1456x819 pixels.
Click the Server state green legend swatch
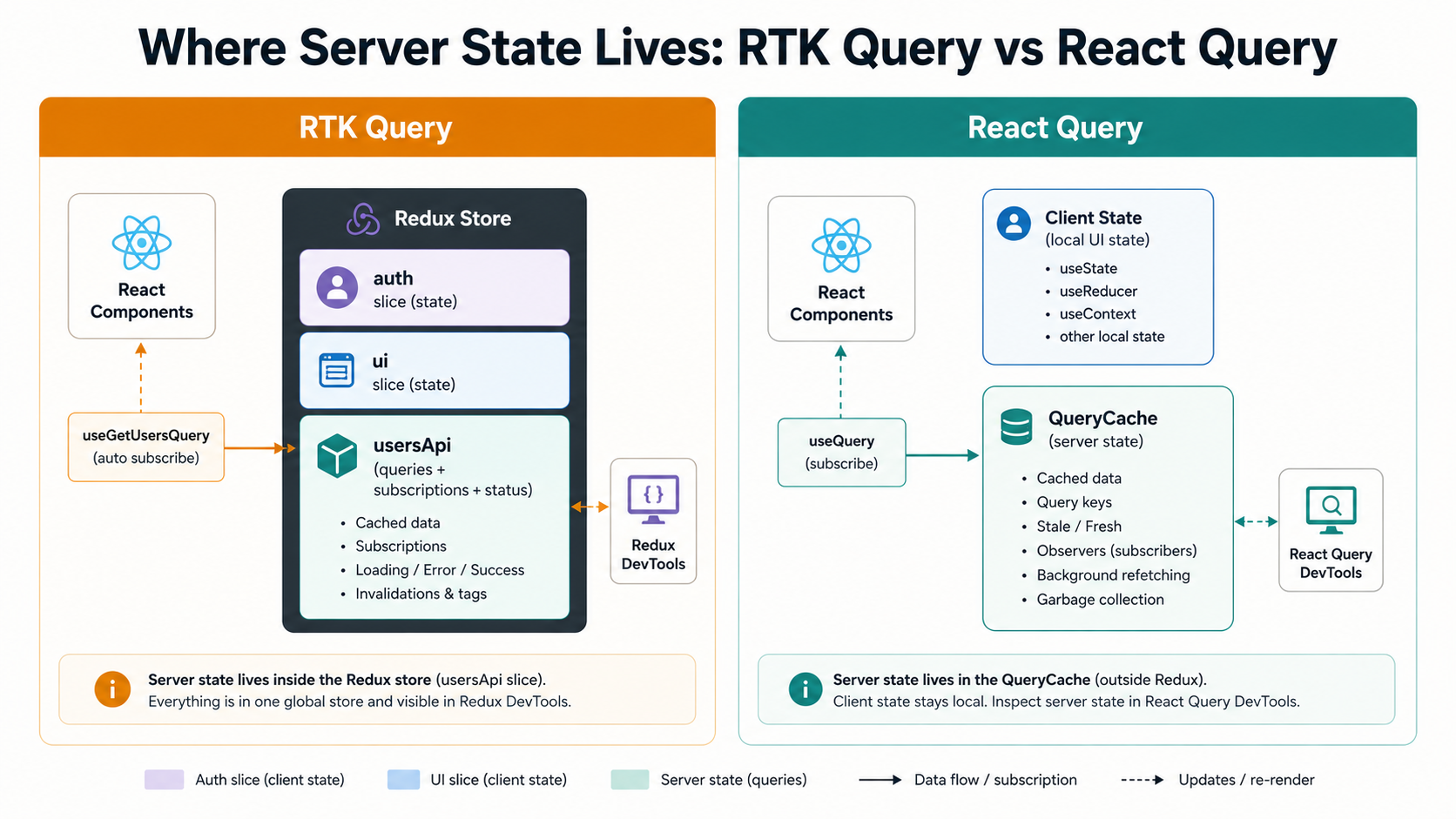[x=630, y=780]
